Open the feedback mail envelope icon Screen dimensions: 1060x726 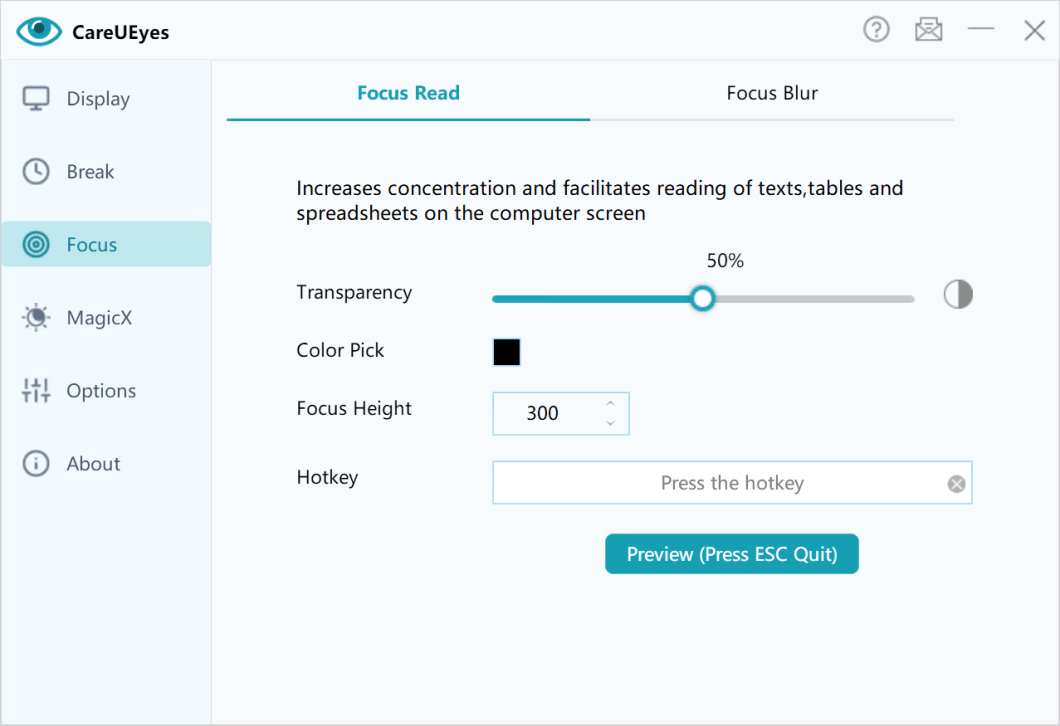[x=928, y=30]
